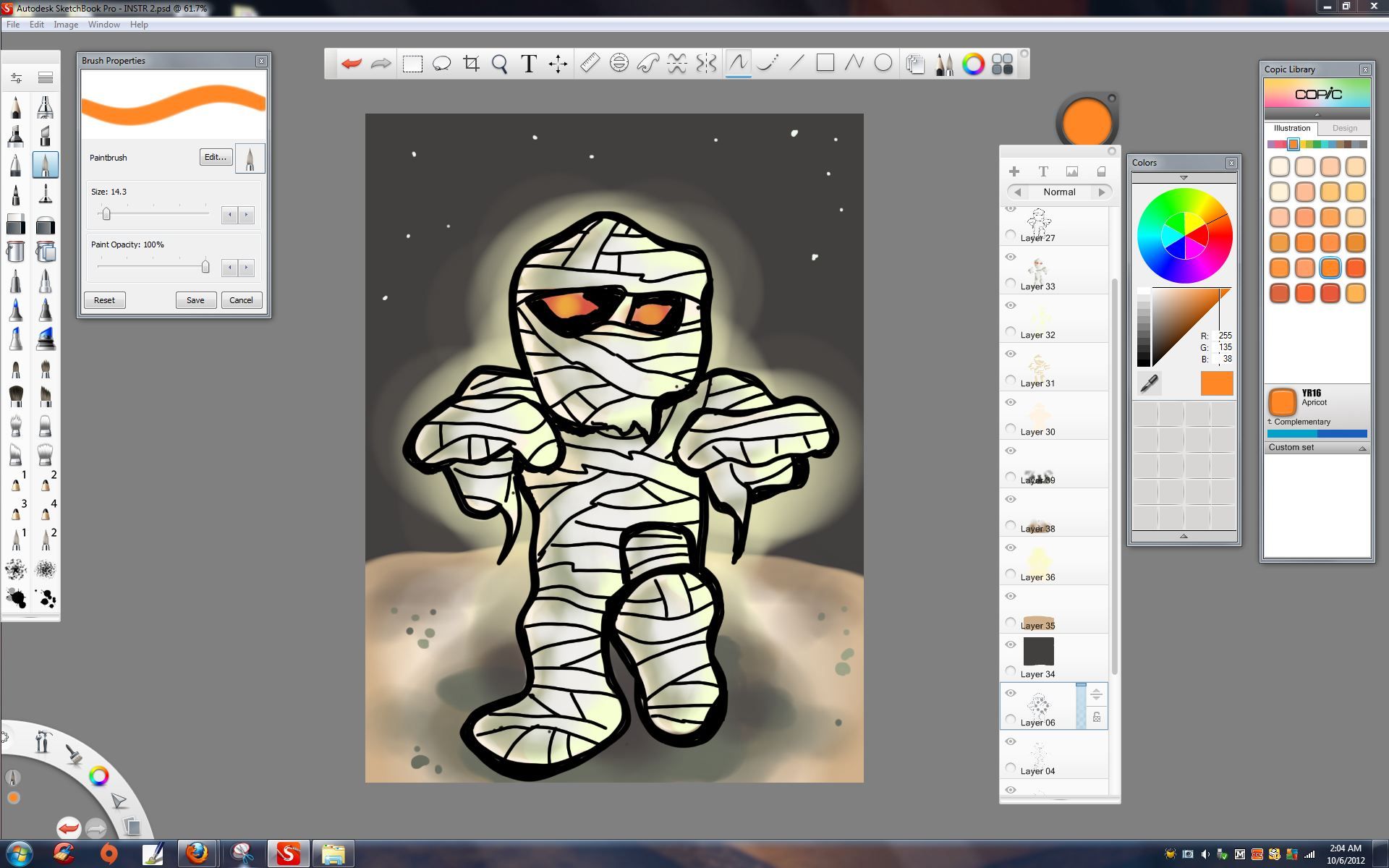
Task: Toggle visibility of Layer 27
Action: tap(1011, 208)
